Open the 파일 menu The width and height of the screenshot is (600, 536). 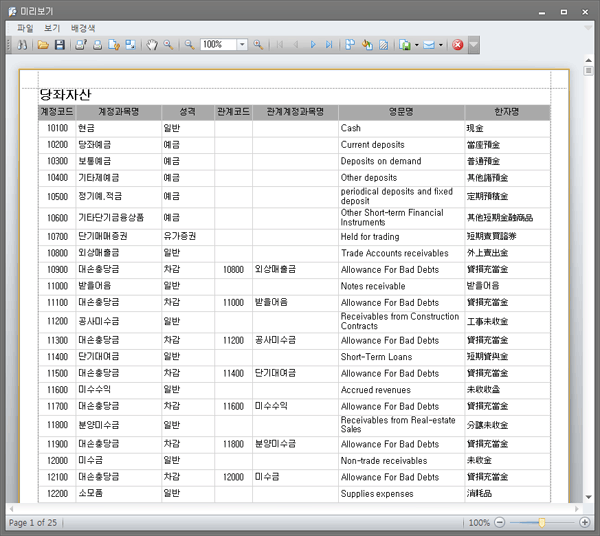point(25,28)
